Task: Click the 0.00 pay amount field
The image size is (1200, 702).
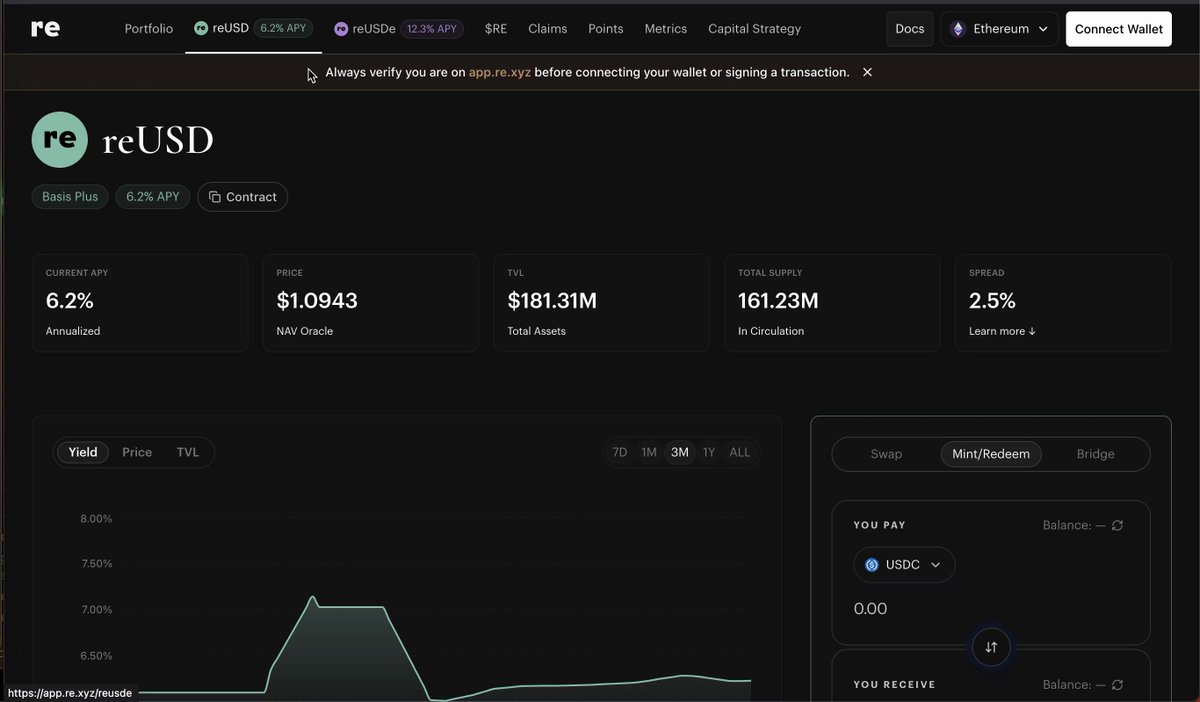Action: coord(870,609)
